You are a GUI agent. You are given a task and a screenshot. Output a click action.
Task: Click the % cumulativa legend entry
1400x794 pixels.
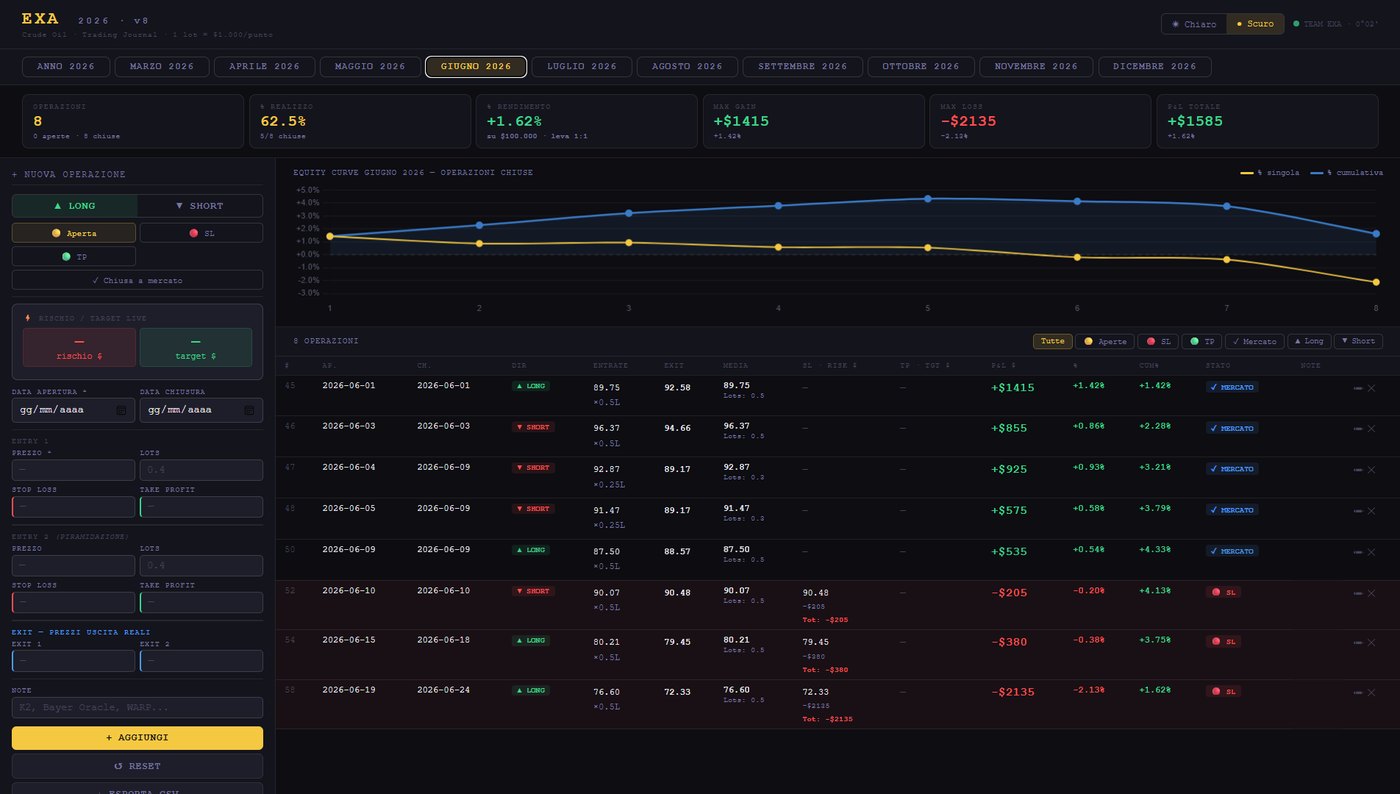(x=1347, y=173)
